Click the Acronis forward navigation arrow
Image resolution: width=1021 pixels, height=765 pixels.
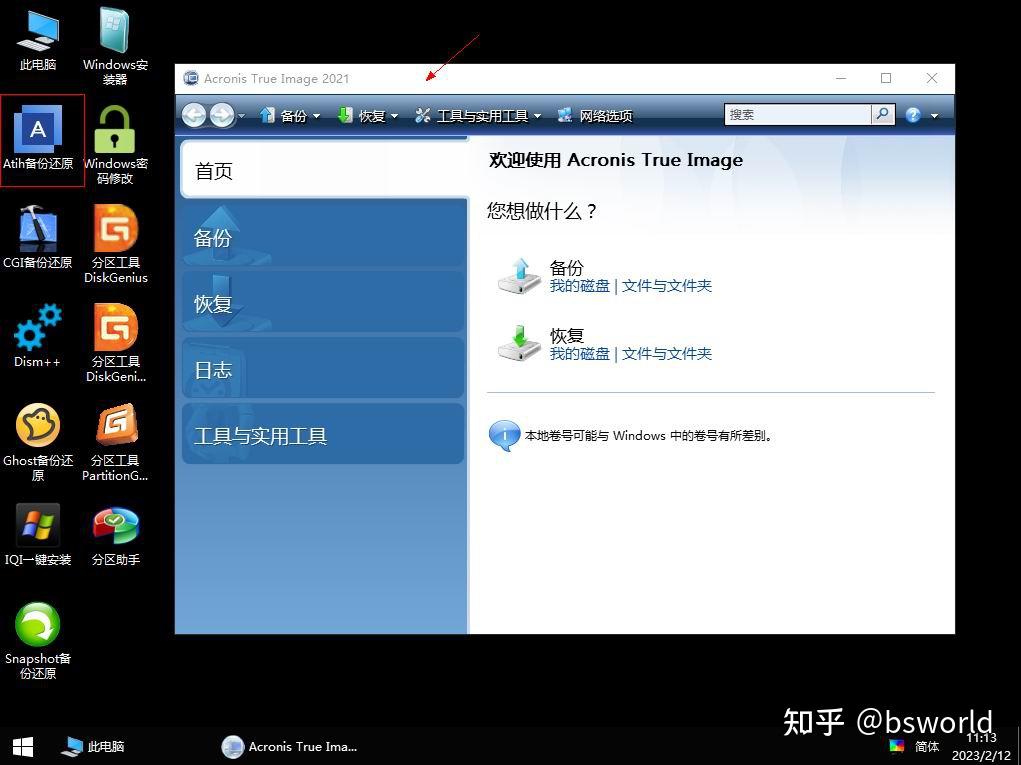click(x=222, y=115)
